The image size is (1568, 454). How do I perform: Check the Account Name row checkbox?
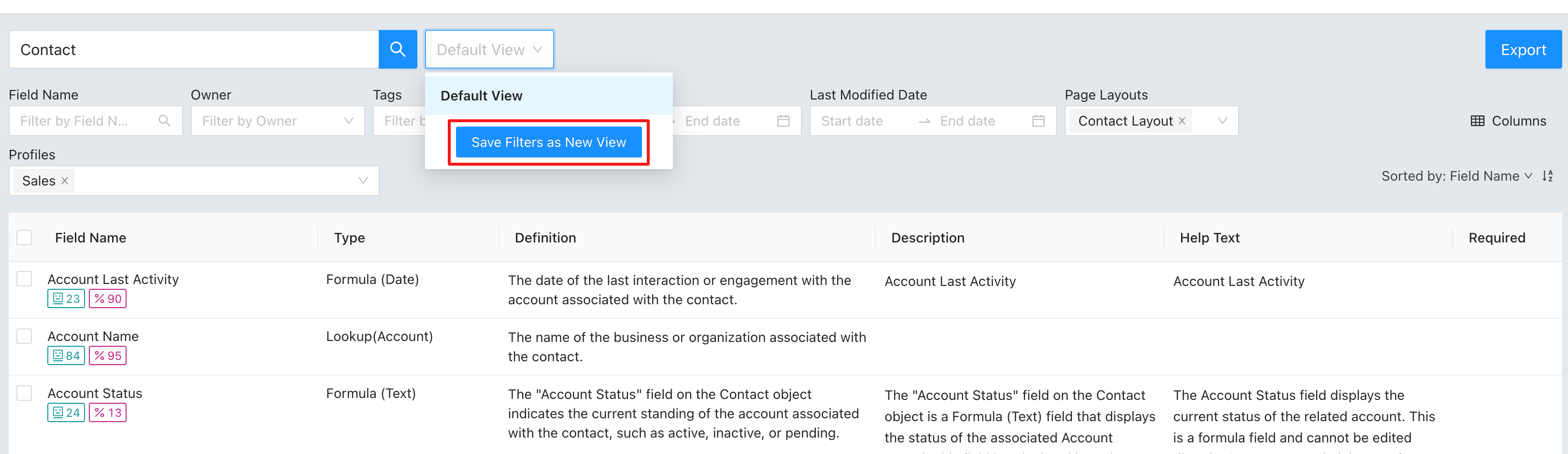tap(24, 336)
